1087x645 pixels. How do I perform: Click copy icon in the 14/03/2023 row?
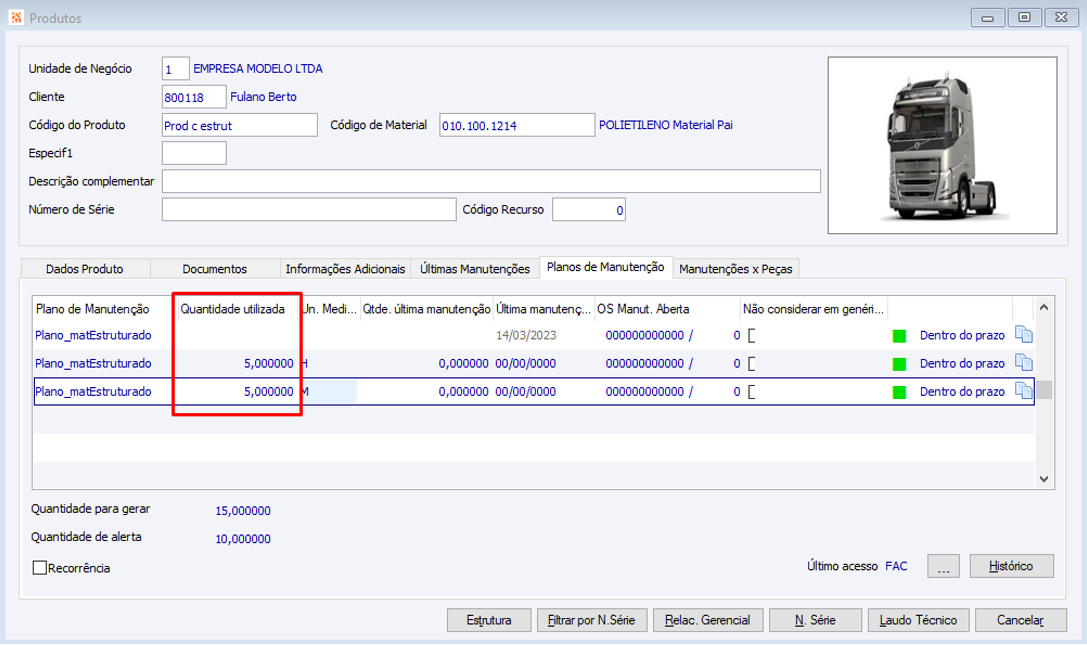(1024, 335)
